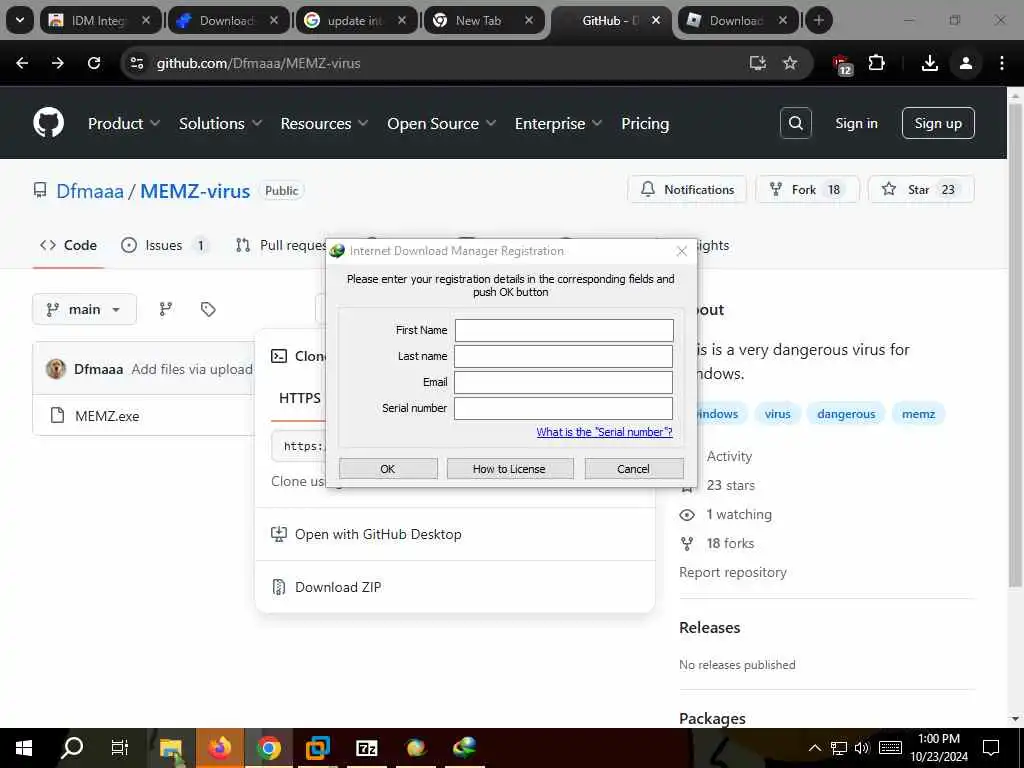Open a new browser tab with plus

tap(818, 20)
